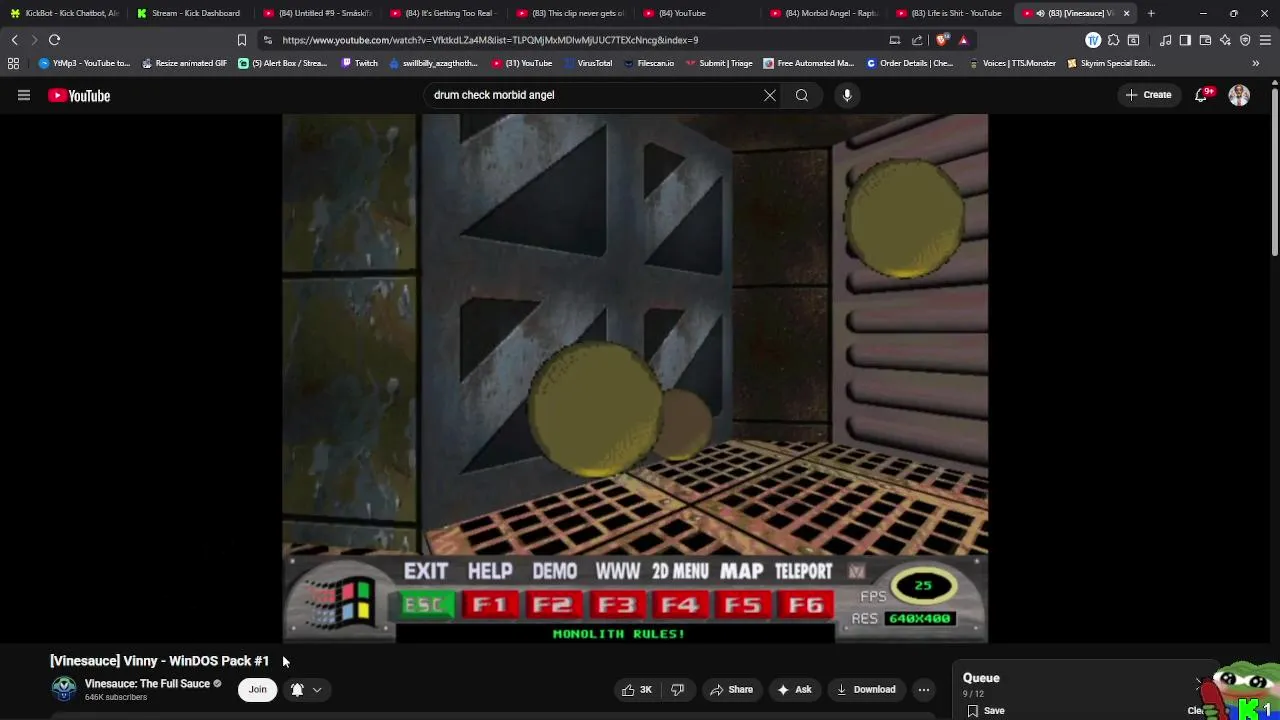
Task: Open the browser apps grid icon
Action: coord(13,63)
